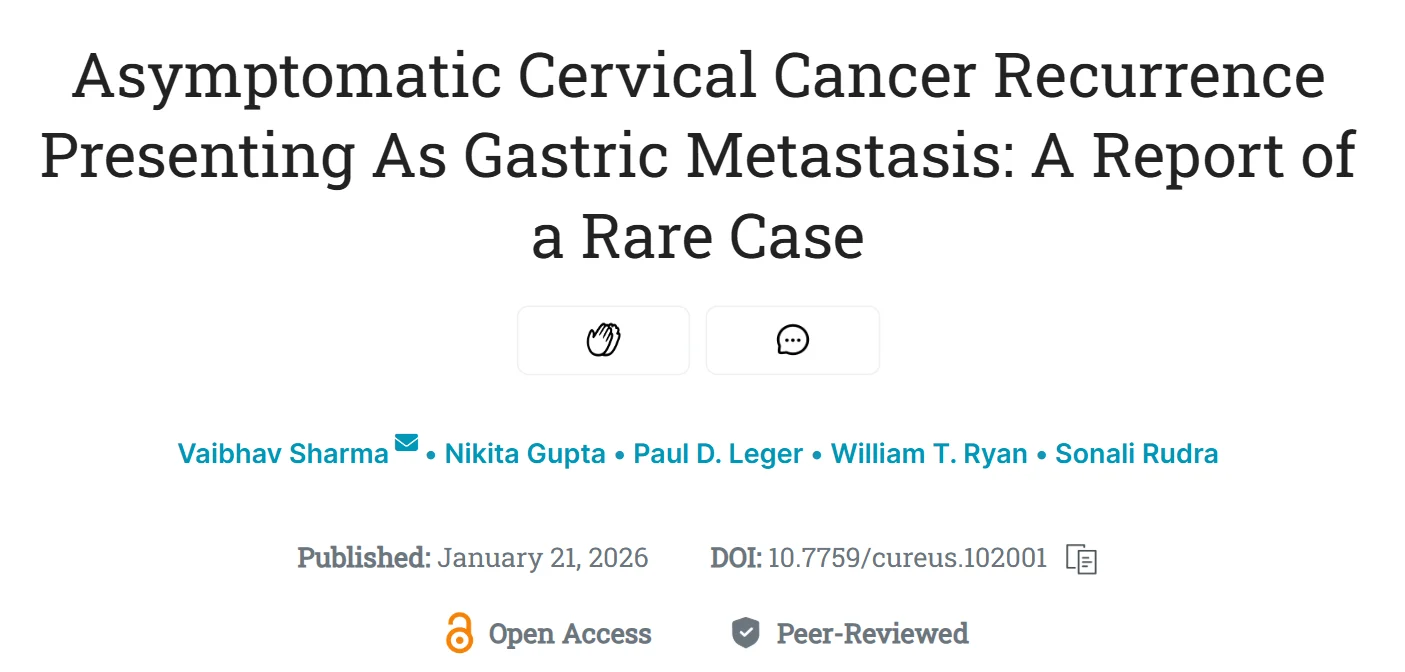Screen dimensions: 1405x672
Task: Applaud the article using the clap icon
Action: 603,340
